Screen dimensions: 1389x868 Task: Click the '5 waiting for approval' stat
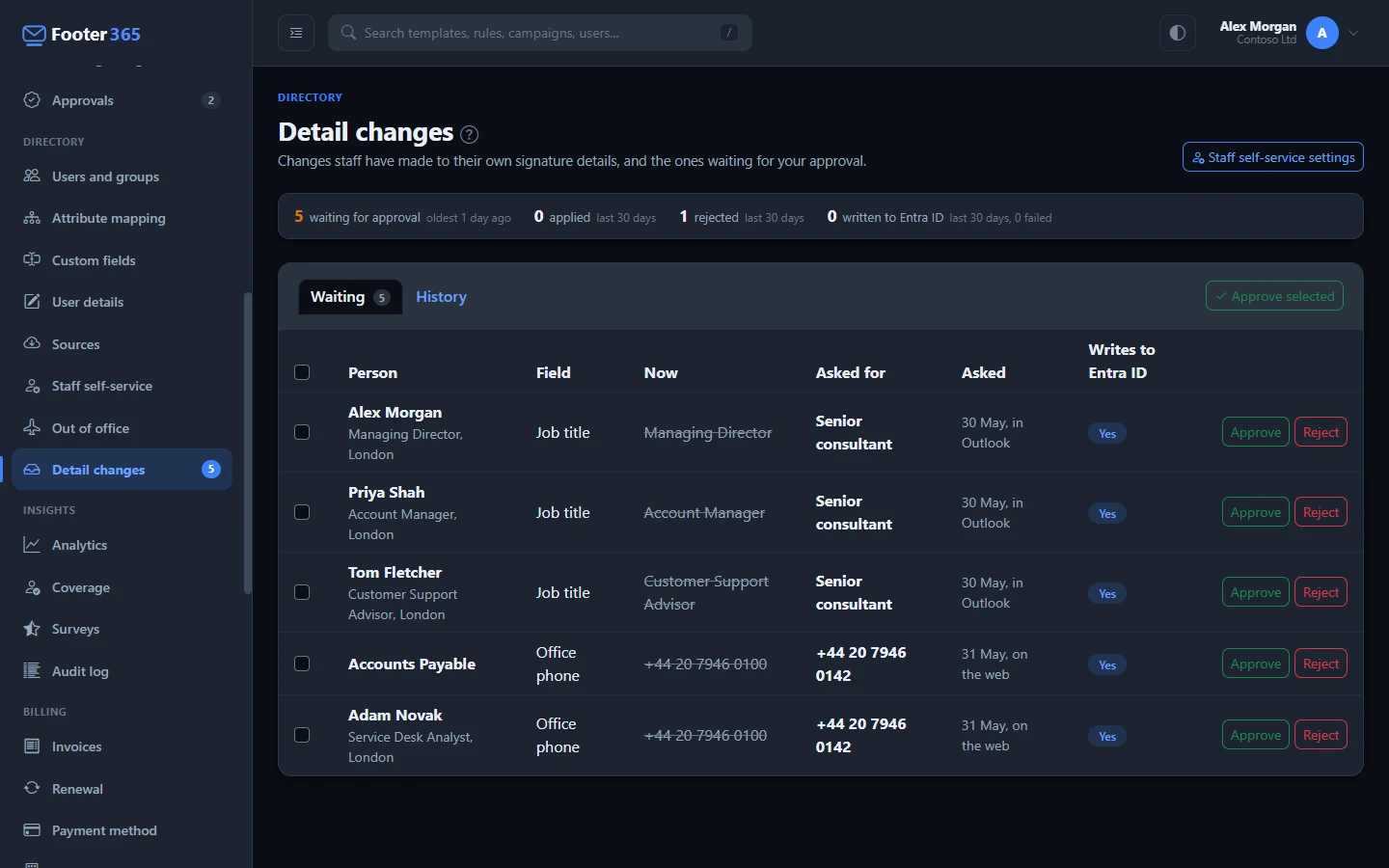pyautogui.click(x=402, y=217)
